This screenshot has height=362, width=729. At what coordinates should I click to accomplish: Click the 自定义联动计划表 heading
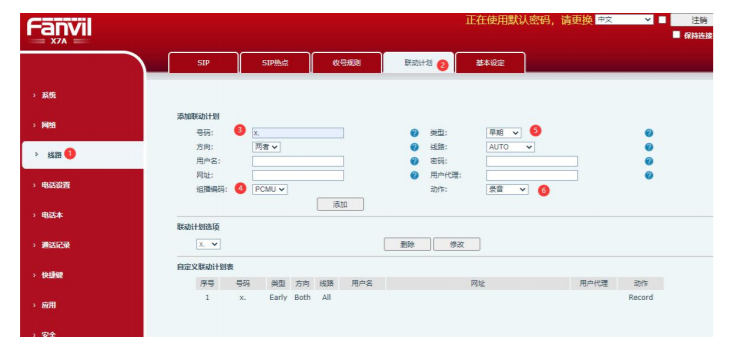coord(205,267)
